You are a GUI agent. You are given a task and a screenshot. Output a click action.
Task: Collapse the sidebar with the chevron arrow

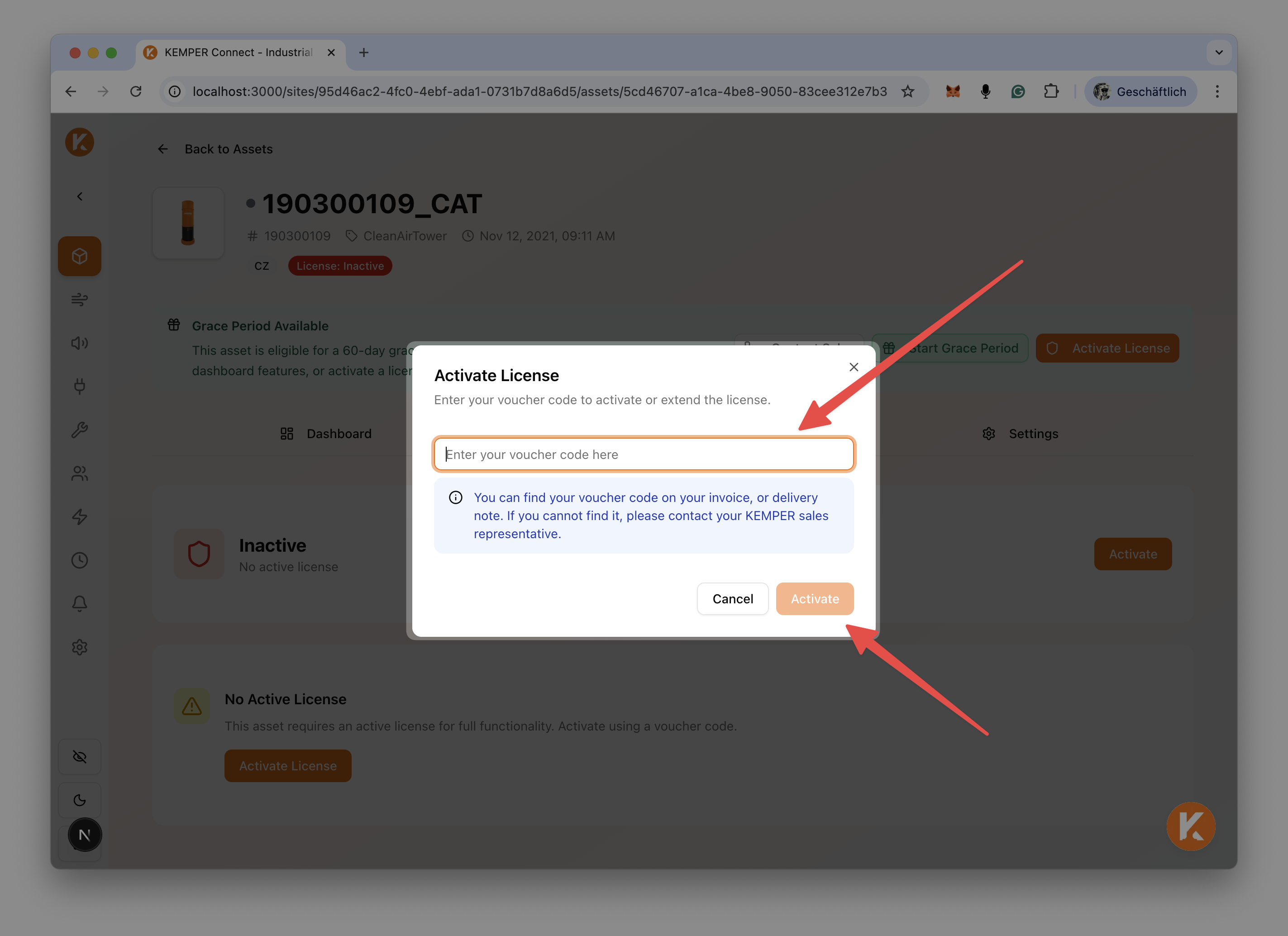(80, 196)
